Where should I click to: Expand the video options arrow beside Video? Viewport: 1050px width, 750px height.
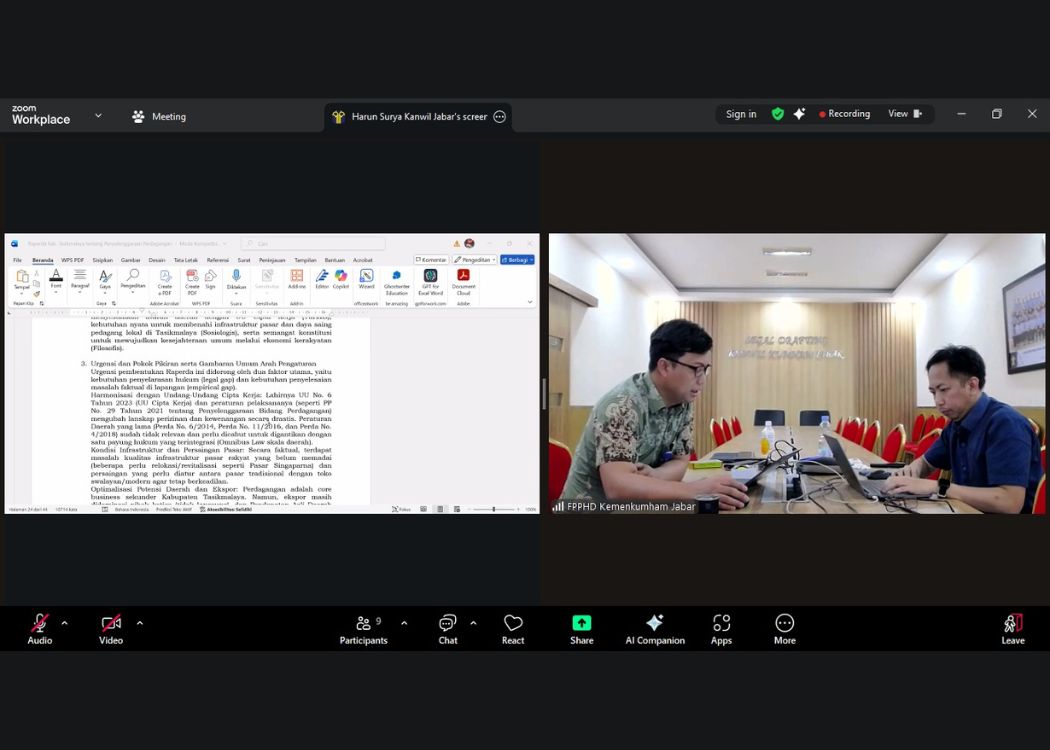139,623
